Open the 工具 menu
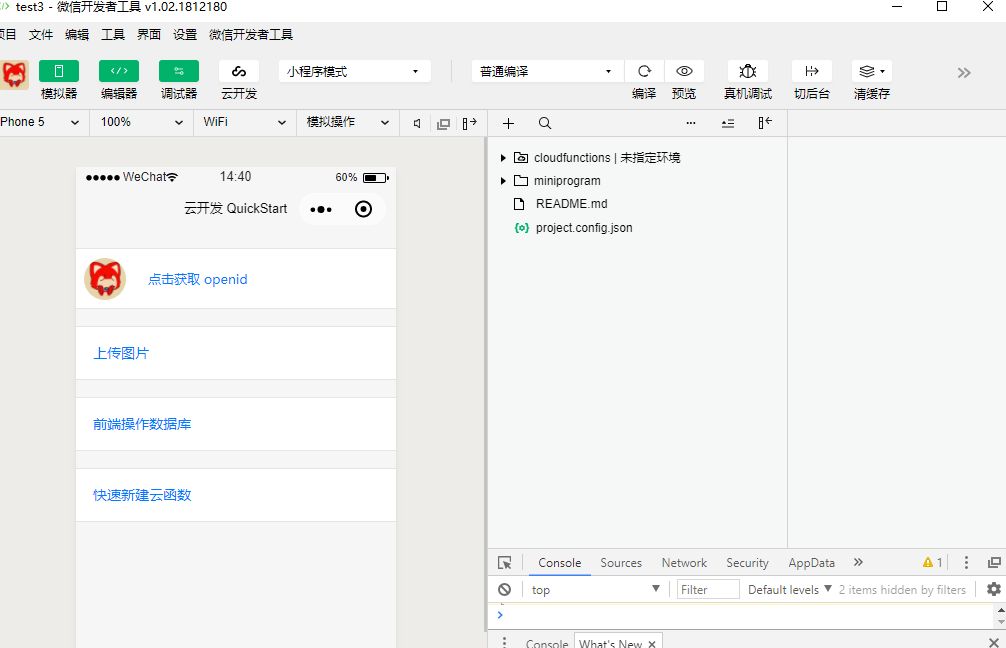Screen dimensions: 1006x648 click(113, 35)
